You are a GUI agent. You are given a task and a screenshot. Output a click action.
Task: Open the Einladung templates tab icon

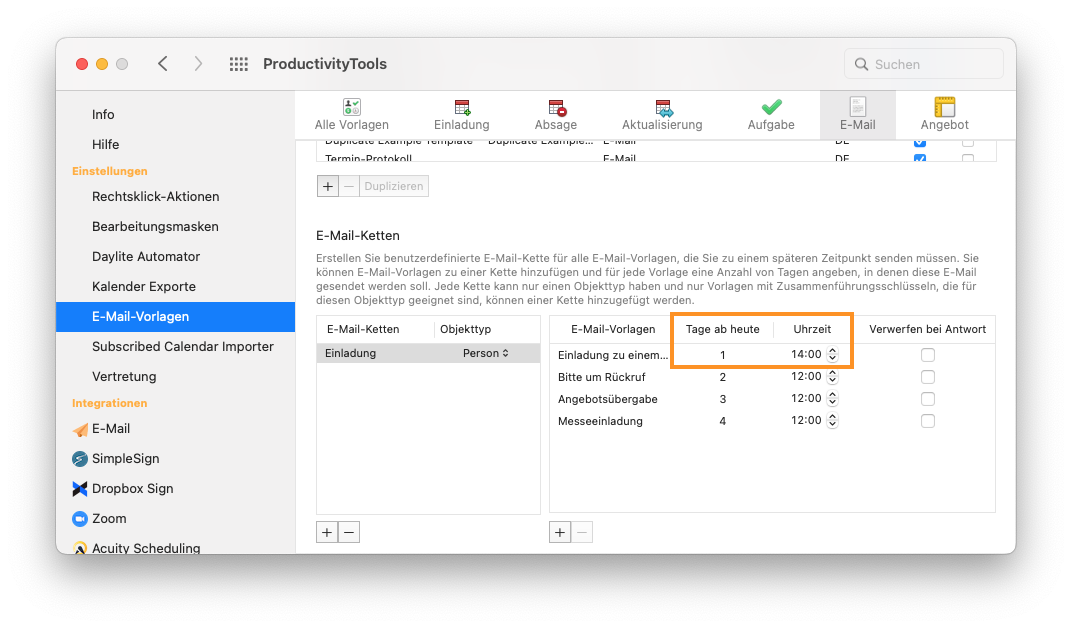462,107
